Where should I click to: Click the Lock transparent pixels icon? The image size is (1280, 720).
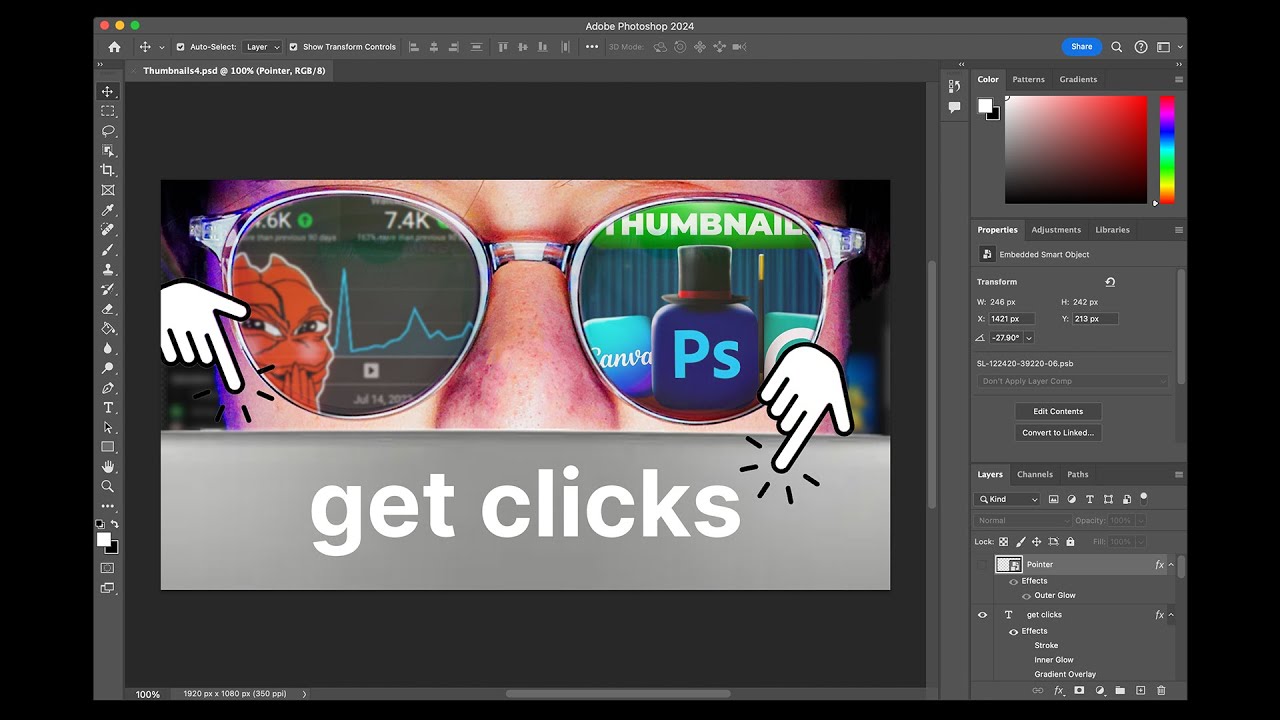point(1004,542)
